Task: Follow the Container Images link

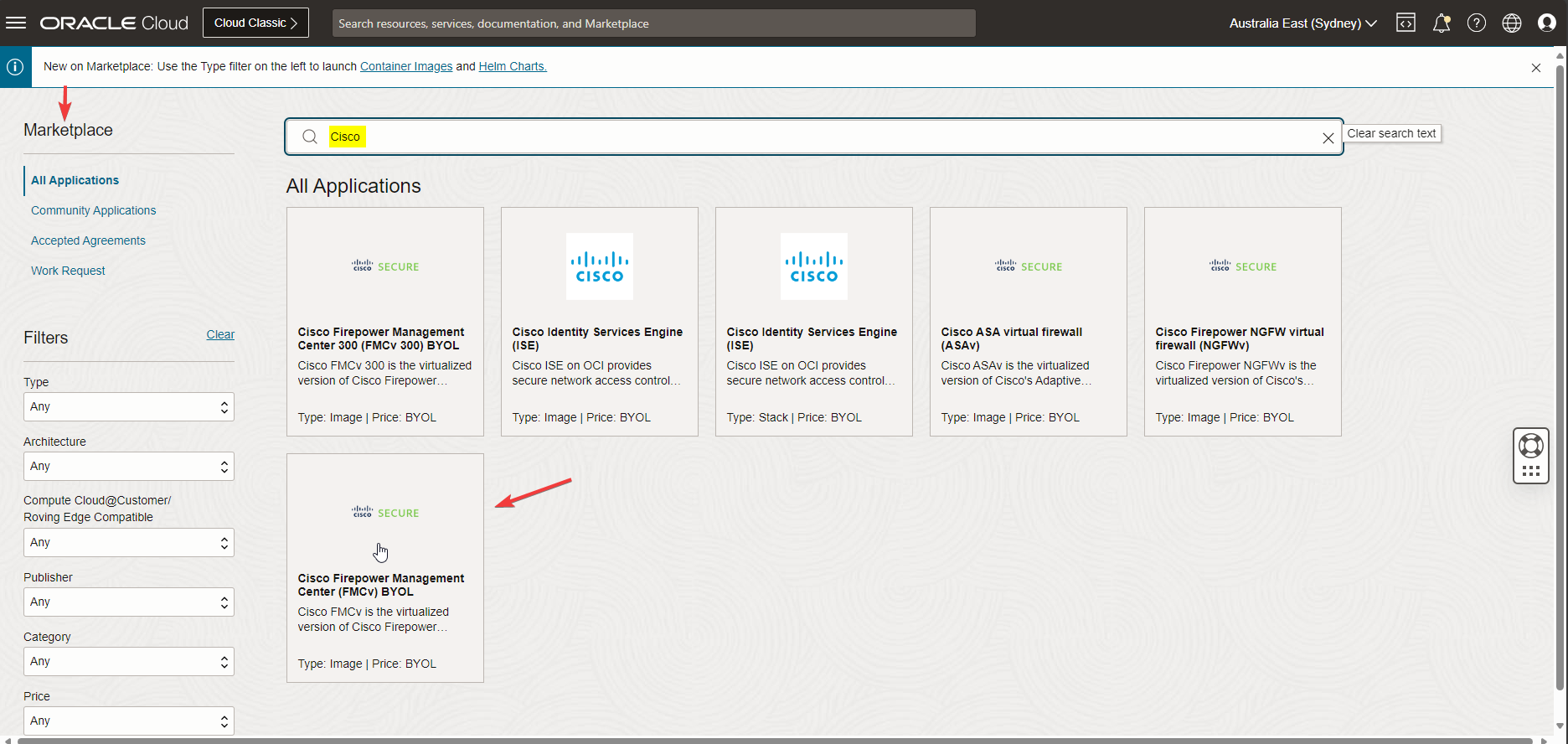Action: coord(406,66)
